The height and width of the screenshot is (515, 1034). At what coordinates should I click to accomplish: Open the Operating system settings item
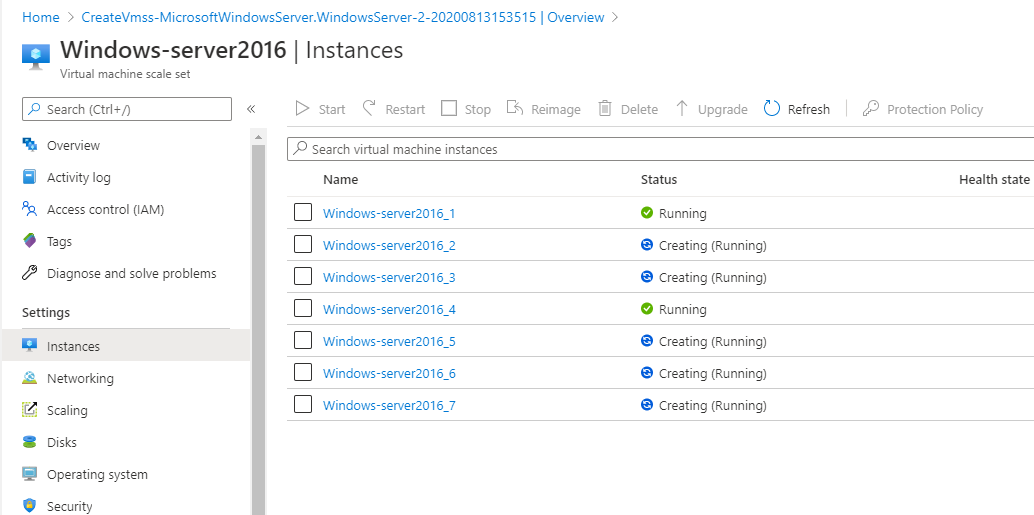97,475
